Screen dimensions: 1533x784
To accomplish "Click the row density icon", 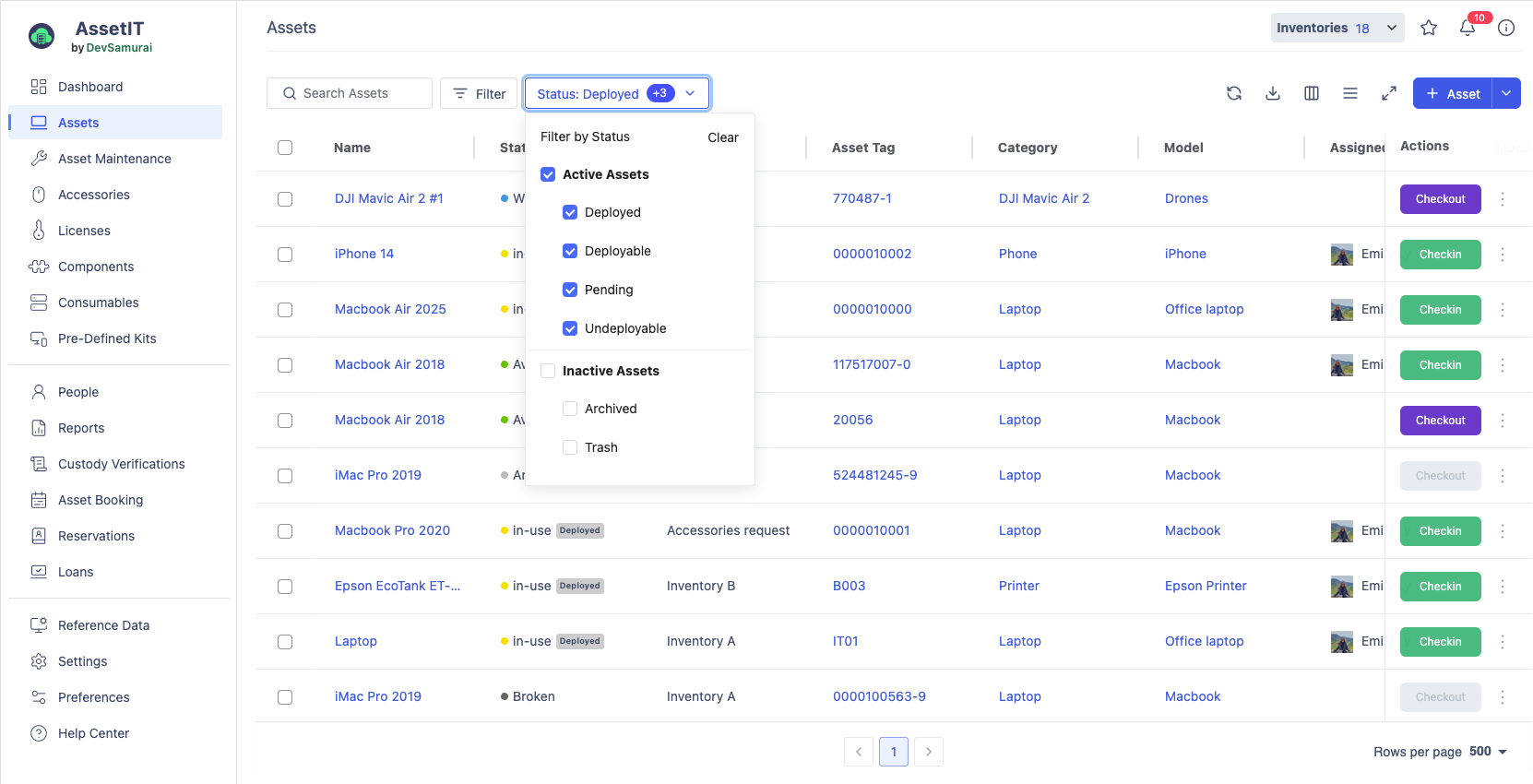I will coord(1350,93).
